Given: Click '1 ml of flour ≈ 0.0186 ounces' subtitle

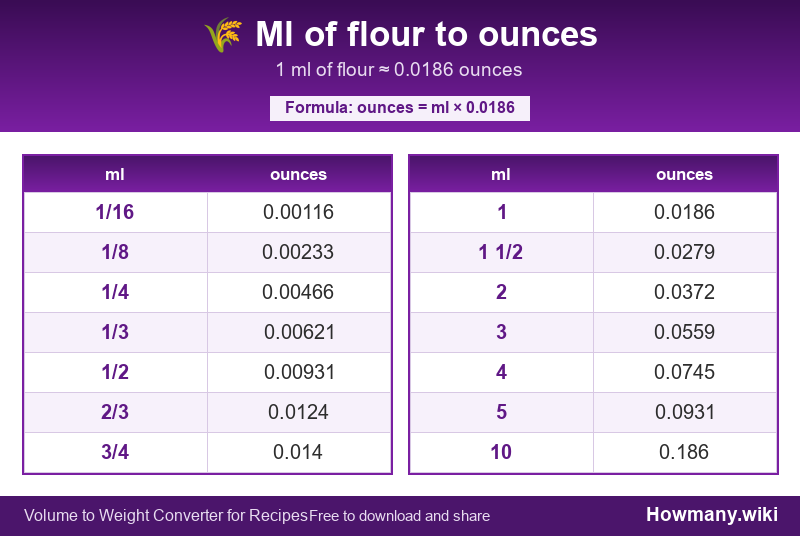Looking at the screenshot, I should (x=399, y=70).
